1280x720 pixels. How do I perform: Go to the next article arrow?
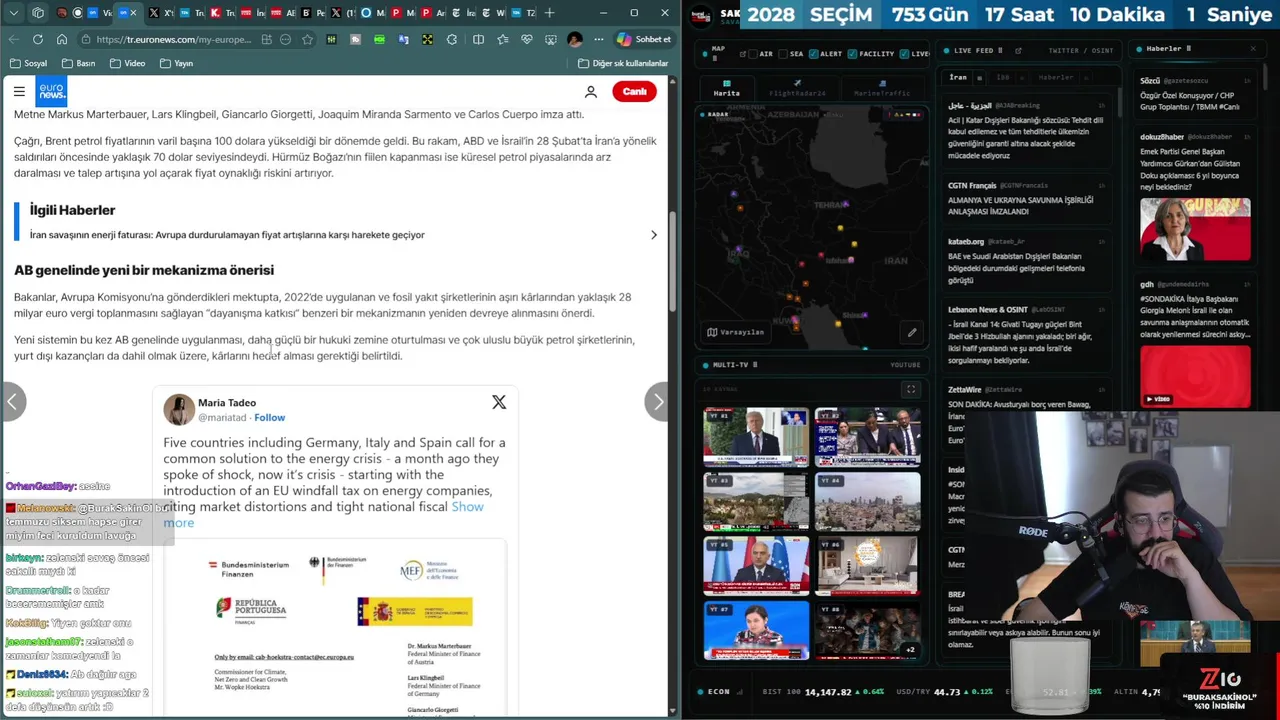click(x=657, y=402)
